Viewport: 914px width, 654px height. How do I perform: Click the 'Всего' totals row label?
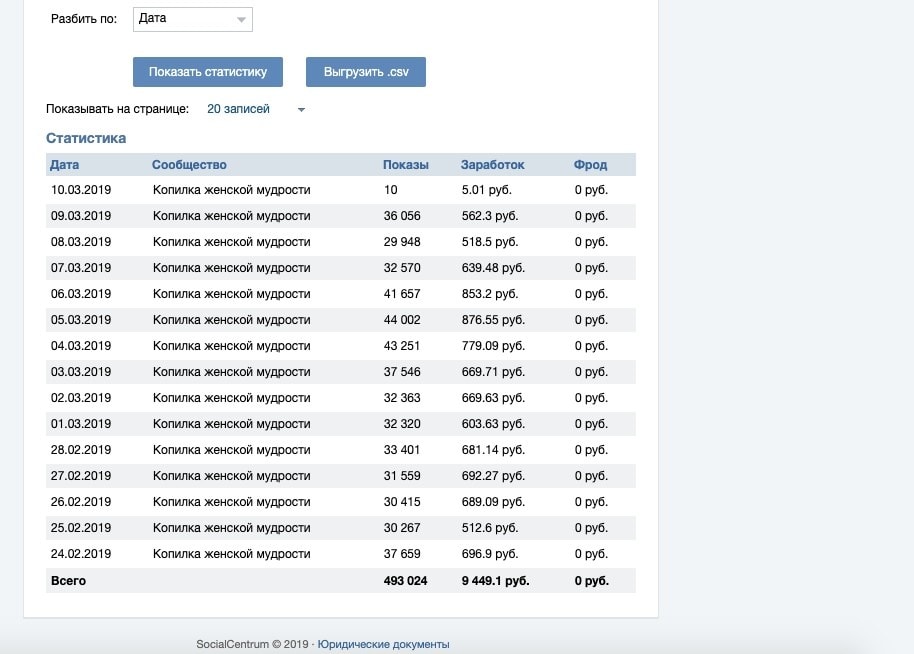pos(68,581)
